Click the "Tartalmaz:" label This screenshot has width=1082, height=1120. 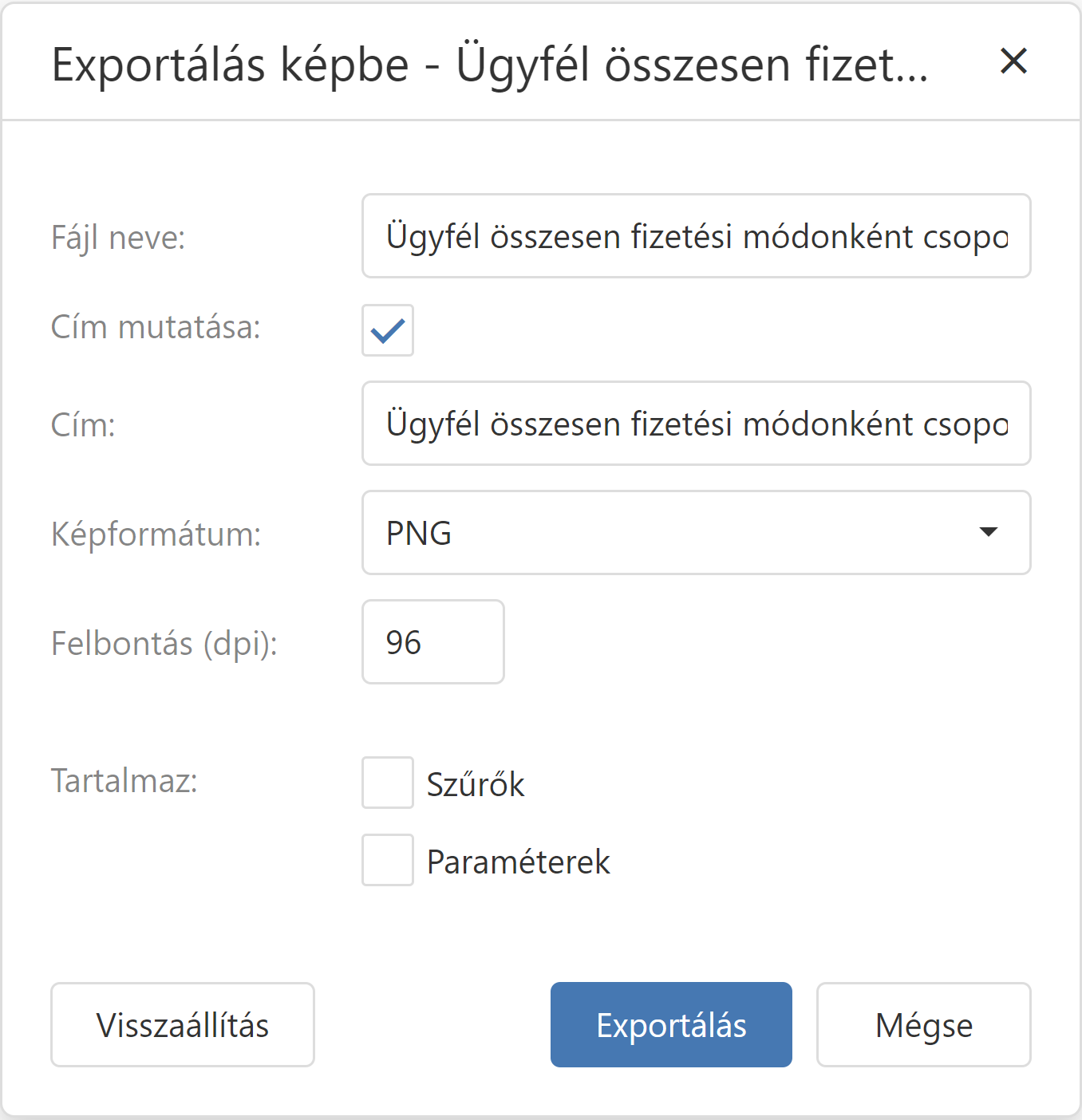click(x=124, y=781)
